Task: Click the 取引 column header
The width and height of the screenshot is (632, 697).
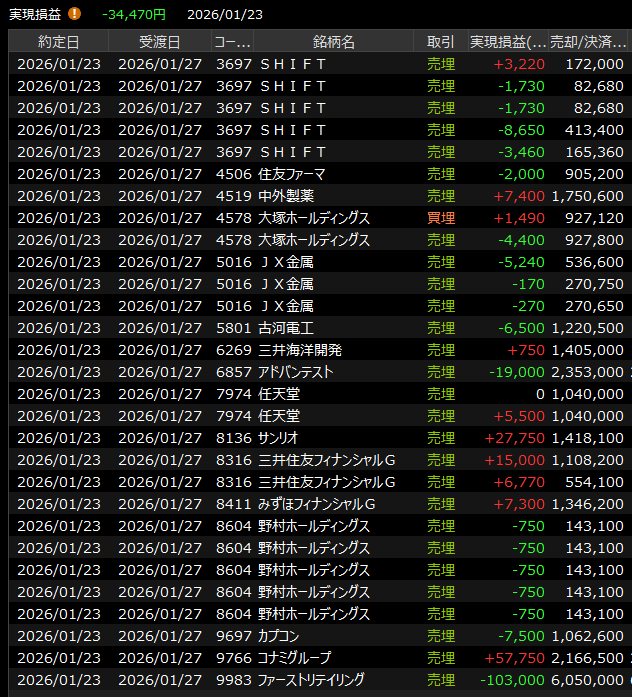Action: click(x=439, y=41)
